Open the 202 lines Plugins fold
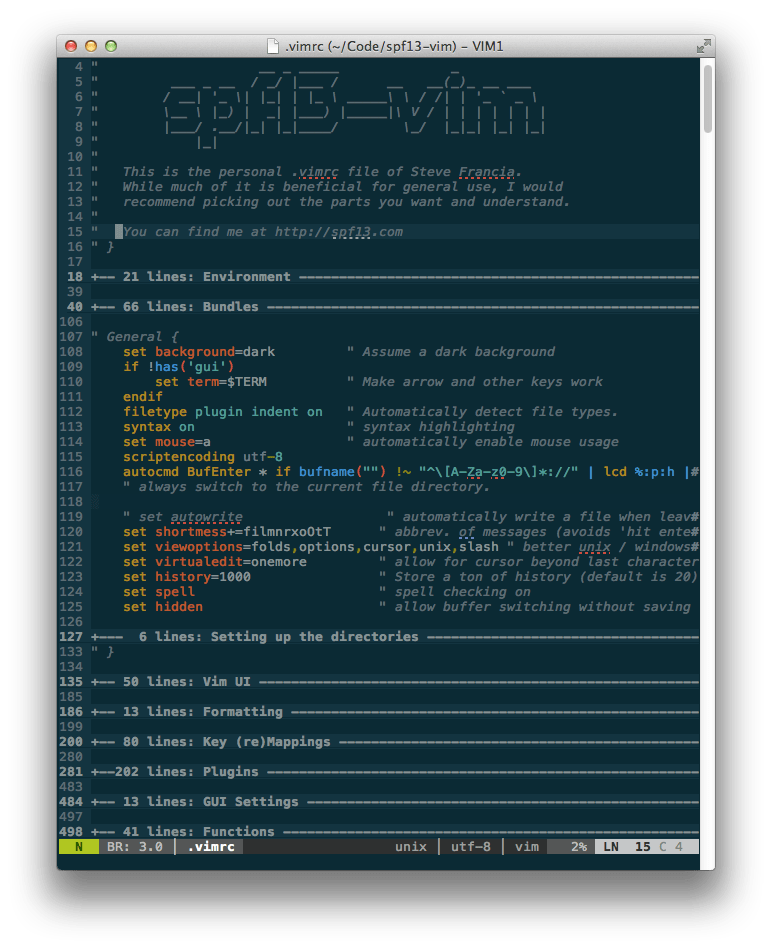This screenshot has height=949, width=772. point(395,772)
